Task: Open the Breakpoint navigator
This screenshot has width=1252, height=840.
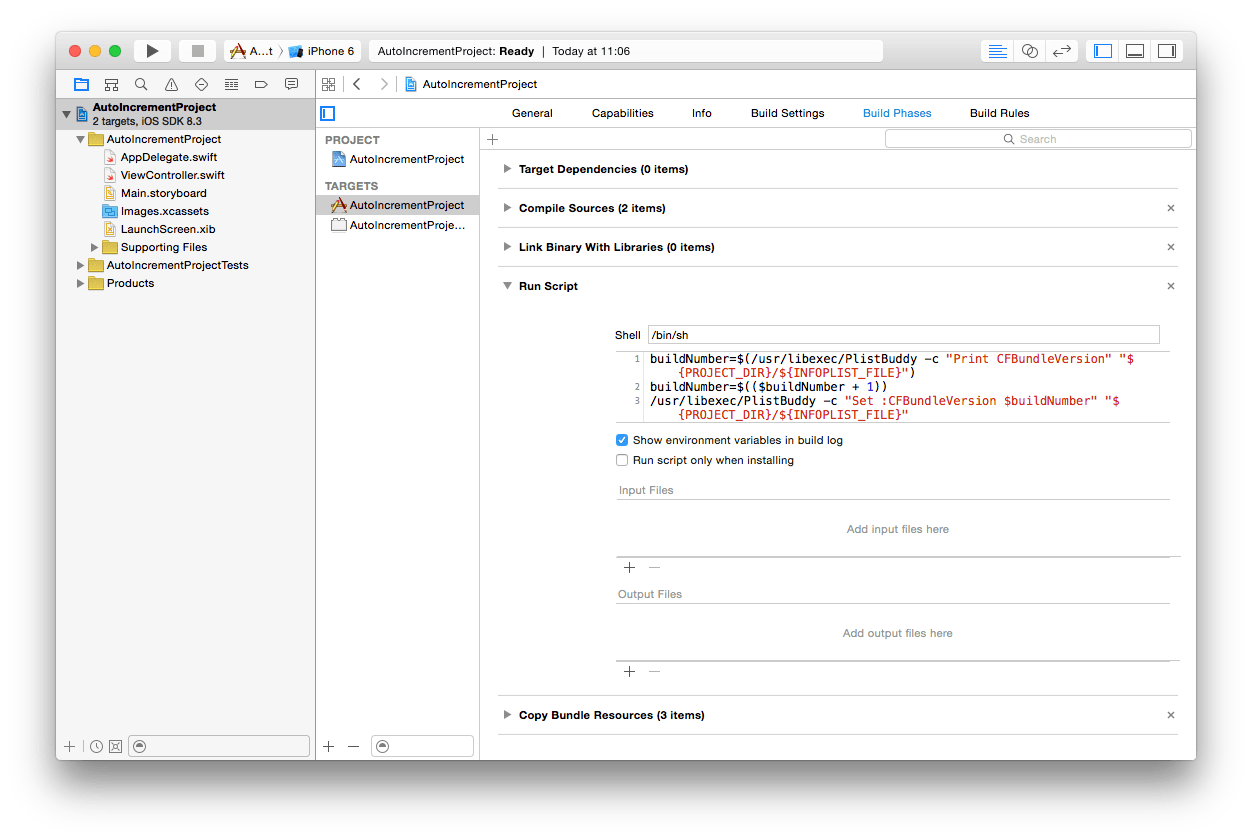Action: click(261, 84)
